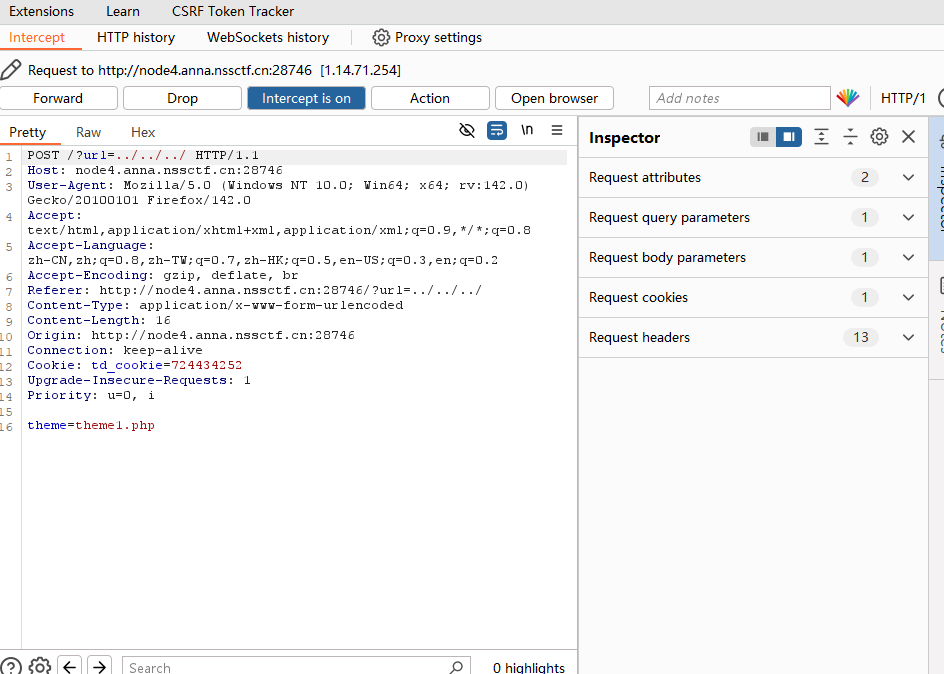Expand Request headers section

pos(908,337)
